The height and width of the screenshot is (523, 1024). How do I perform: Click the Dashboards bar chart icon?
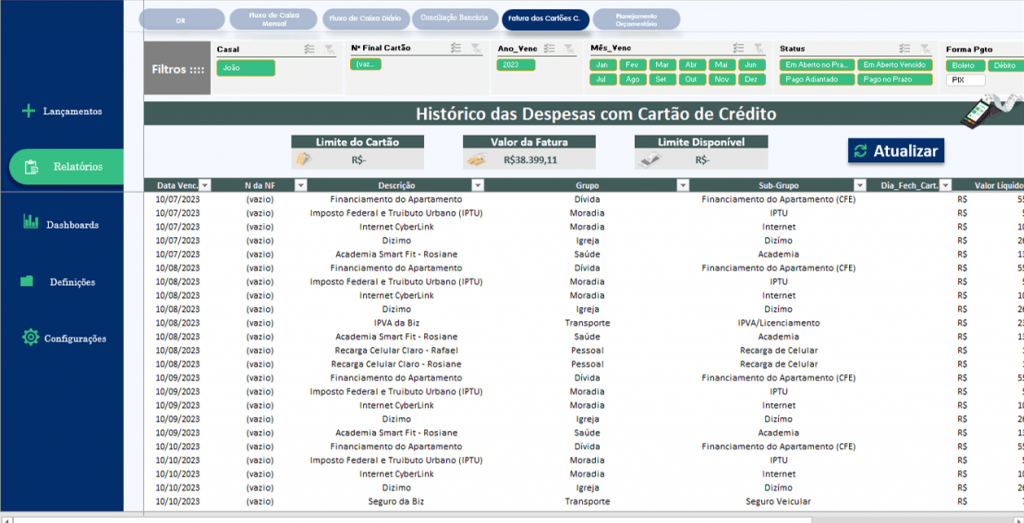[30, 221]
